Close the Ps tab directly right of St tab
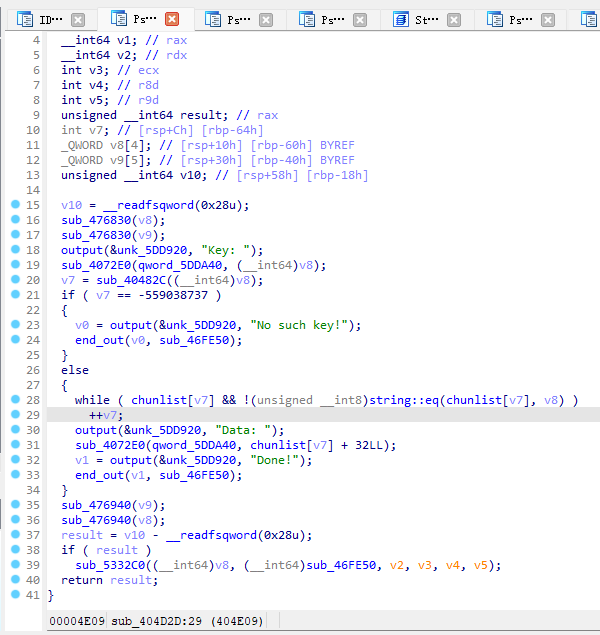600x635 pixels. [547, 20]
